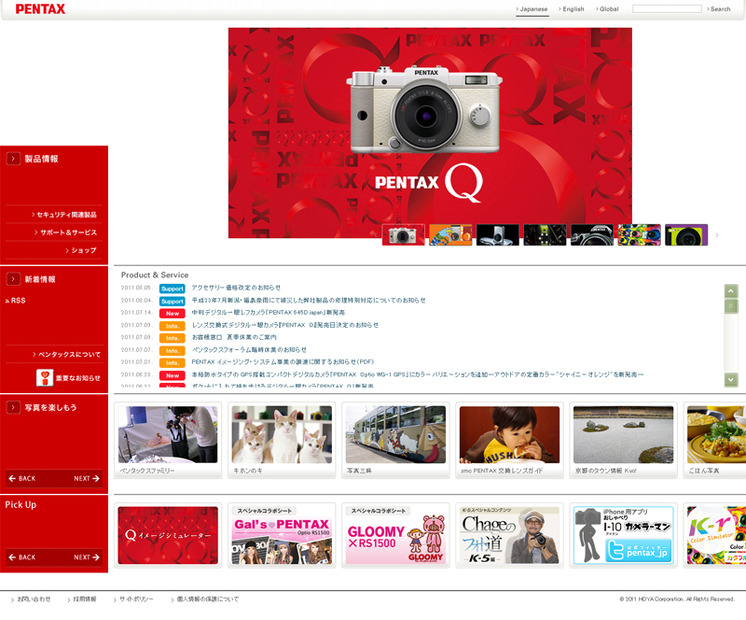Click the news list scrollbar handle
The width and height of the screenshot is (746, 620).
coord(731,305)
